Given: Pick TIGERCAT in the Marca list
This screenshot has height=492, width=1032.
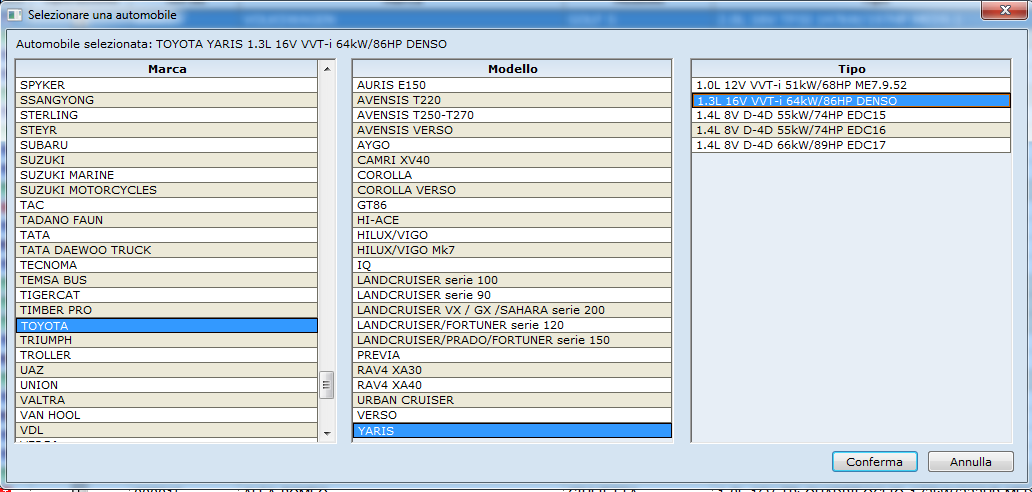Looking at the screenshot, I should click(x=167, y=295).
